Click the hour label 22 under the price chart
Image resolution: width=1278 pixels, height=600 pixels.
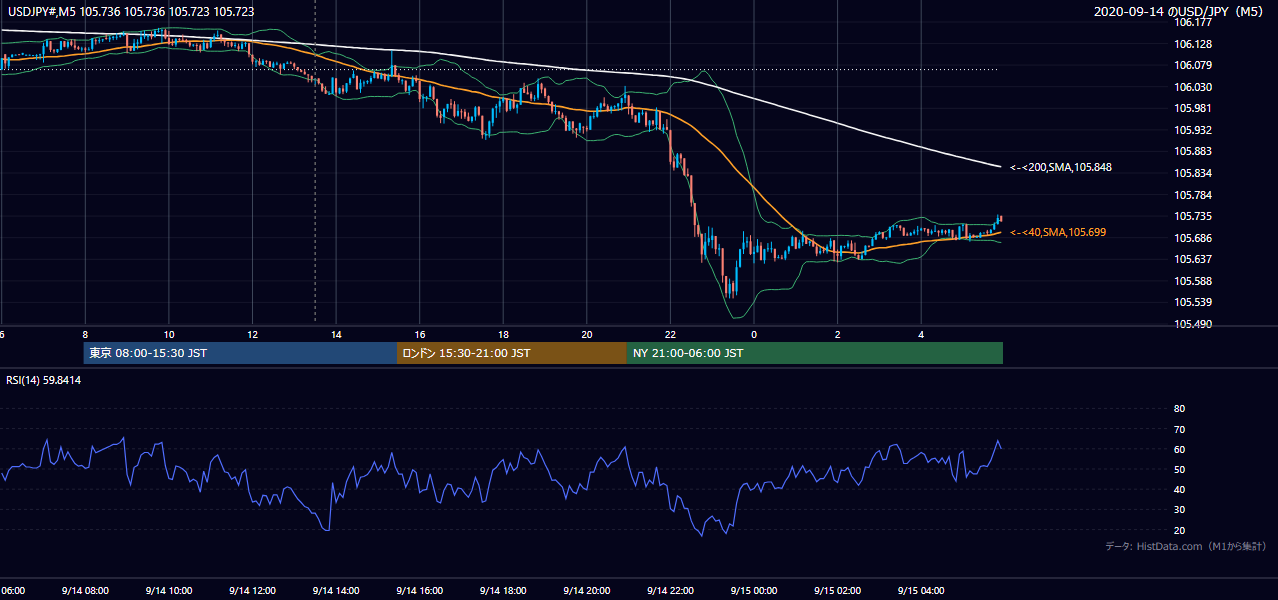coord(670,335)
